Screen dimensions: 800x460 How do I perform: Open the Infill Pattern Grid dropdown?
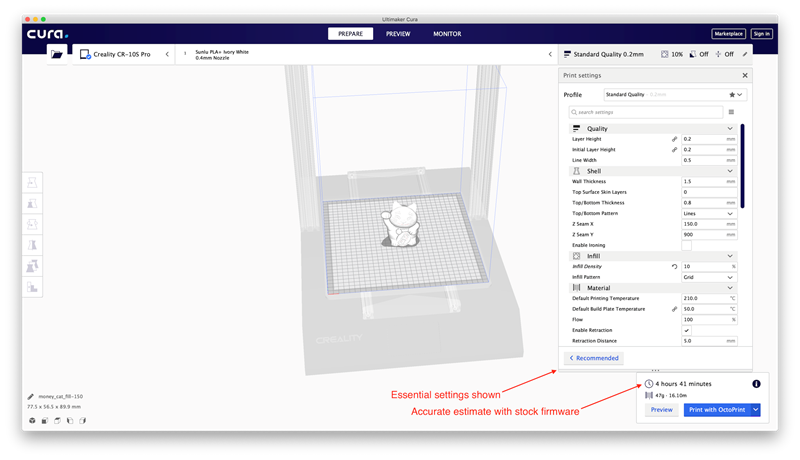click(708, 277)
